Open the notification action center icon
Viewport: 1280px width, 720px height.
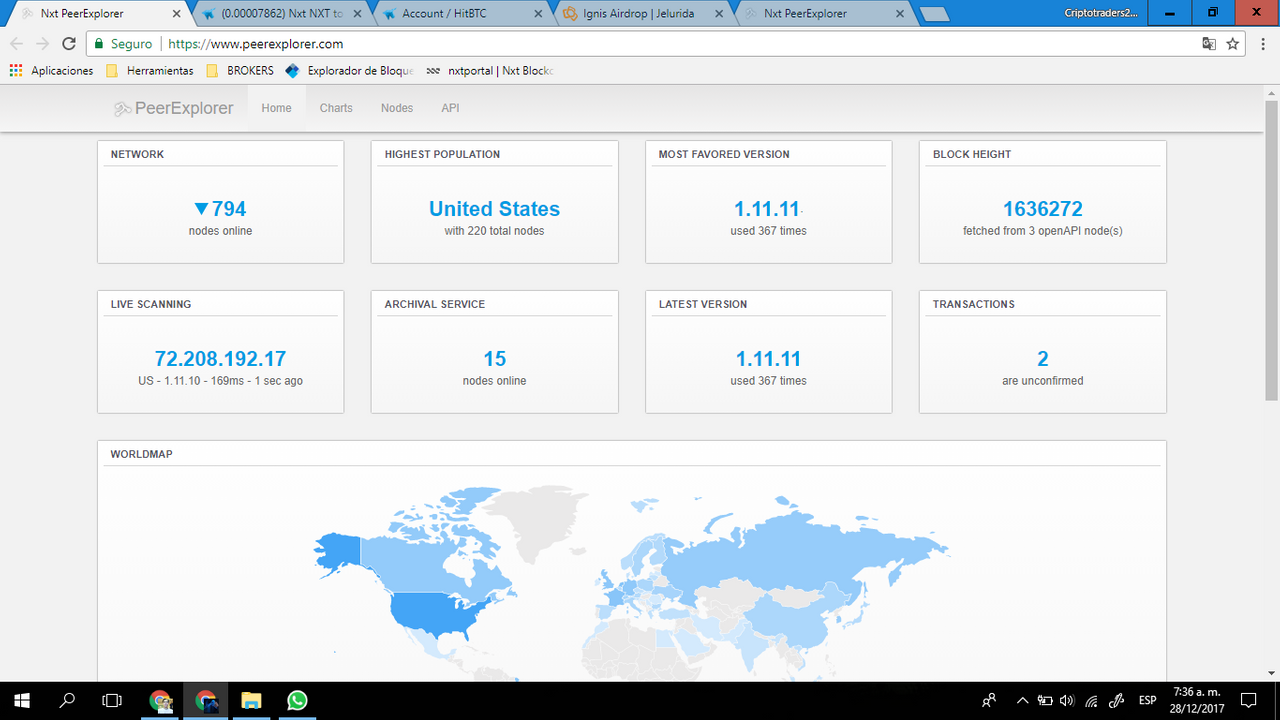1248,700
